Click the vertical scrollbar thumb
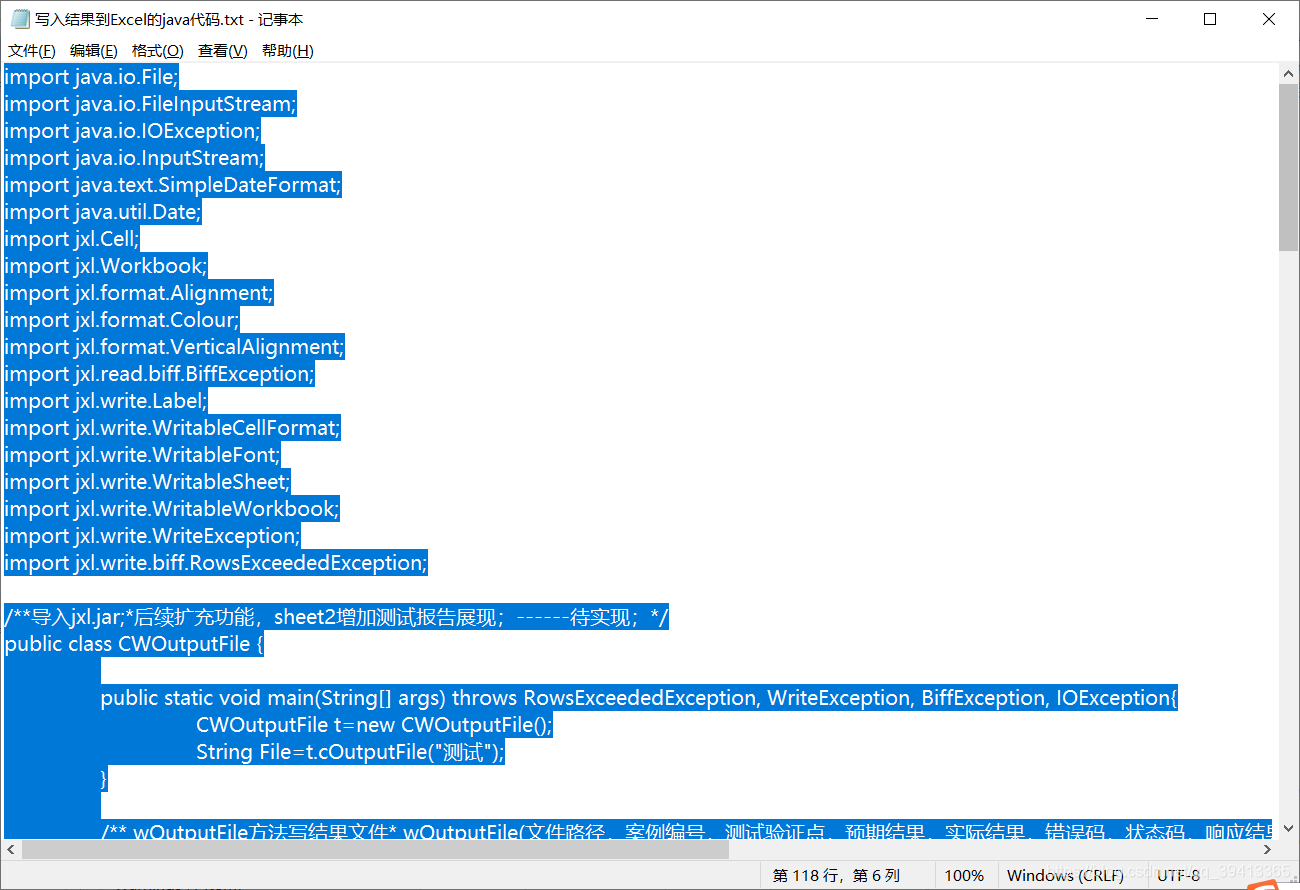 [x=1288, y=168]
